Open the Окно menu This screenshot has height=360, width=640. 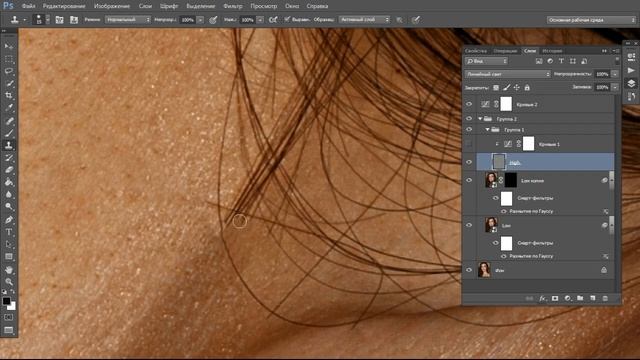tap(292, 6)
